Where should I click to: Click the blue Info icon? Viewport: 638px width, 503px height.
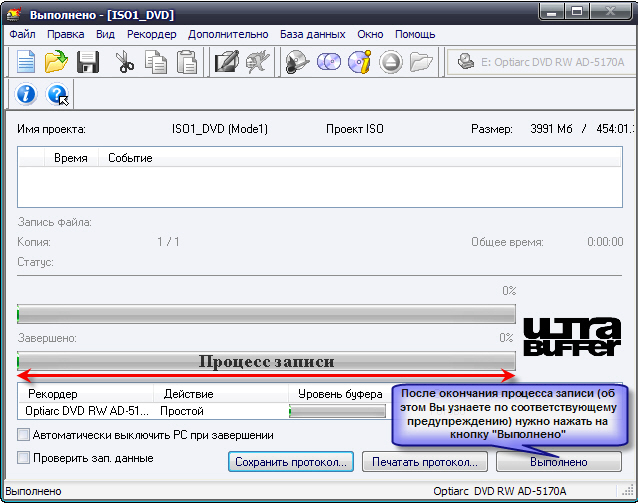27,95
